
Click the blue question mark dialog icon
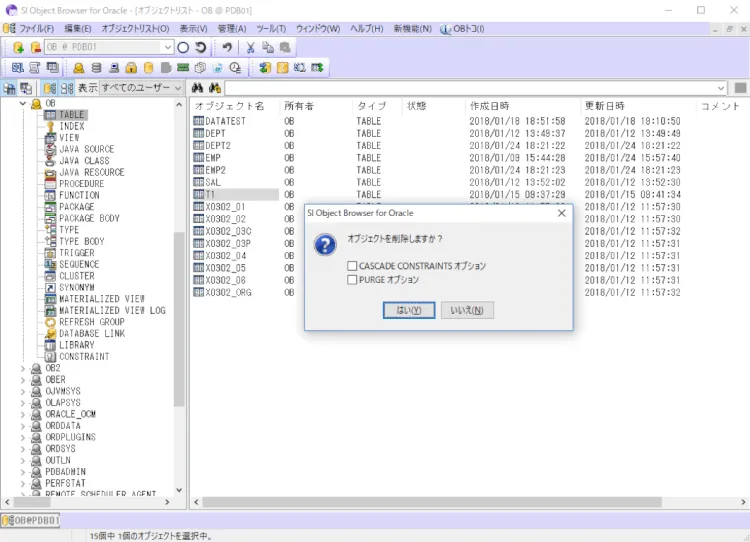coord(325,245)
